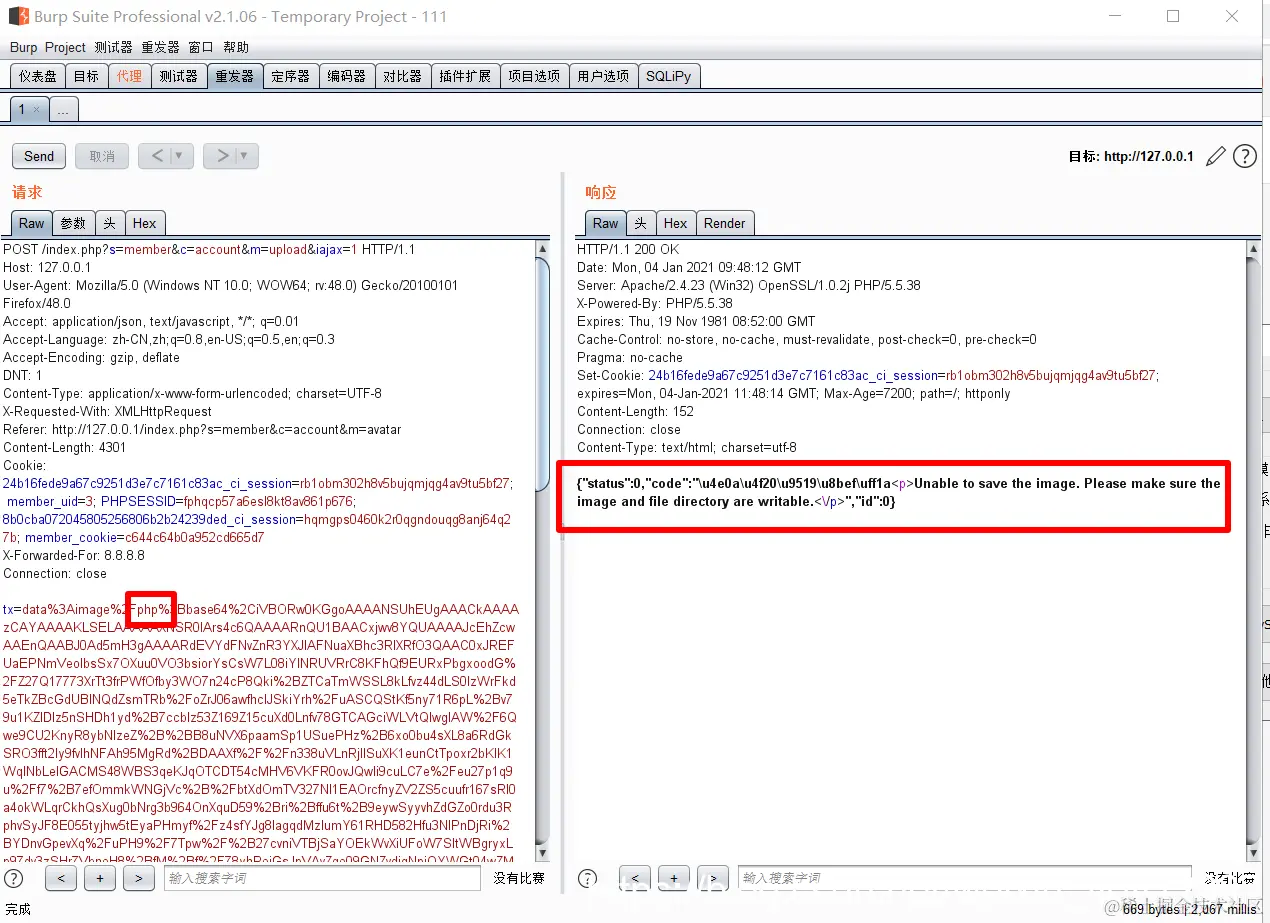Click the request scrollbar up arrow
This screenshot has width=1270, height=923.
point(543,248)
